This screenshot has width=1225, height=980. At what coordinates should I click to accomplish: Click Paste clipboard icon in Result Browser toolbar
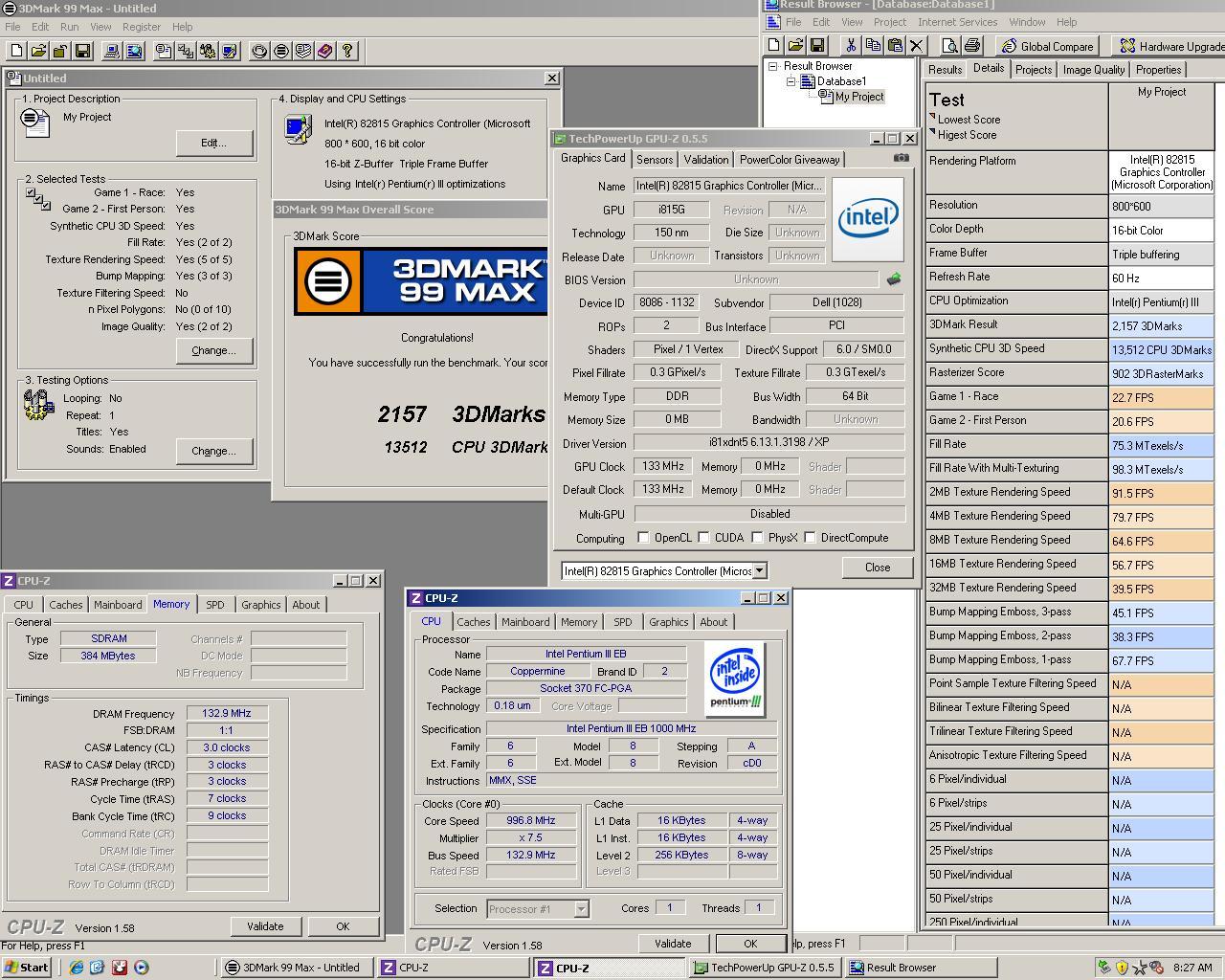pyautogui.click(x=894, y=45)
